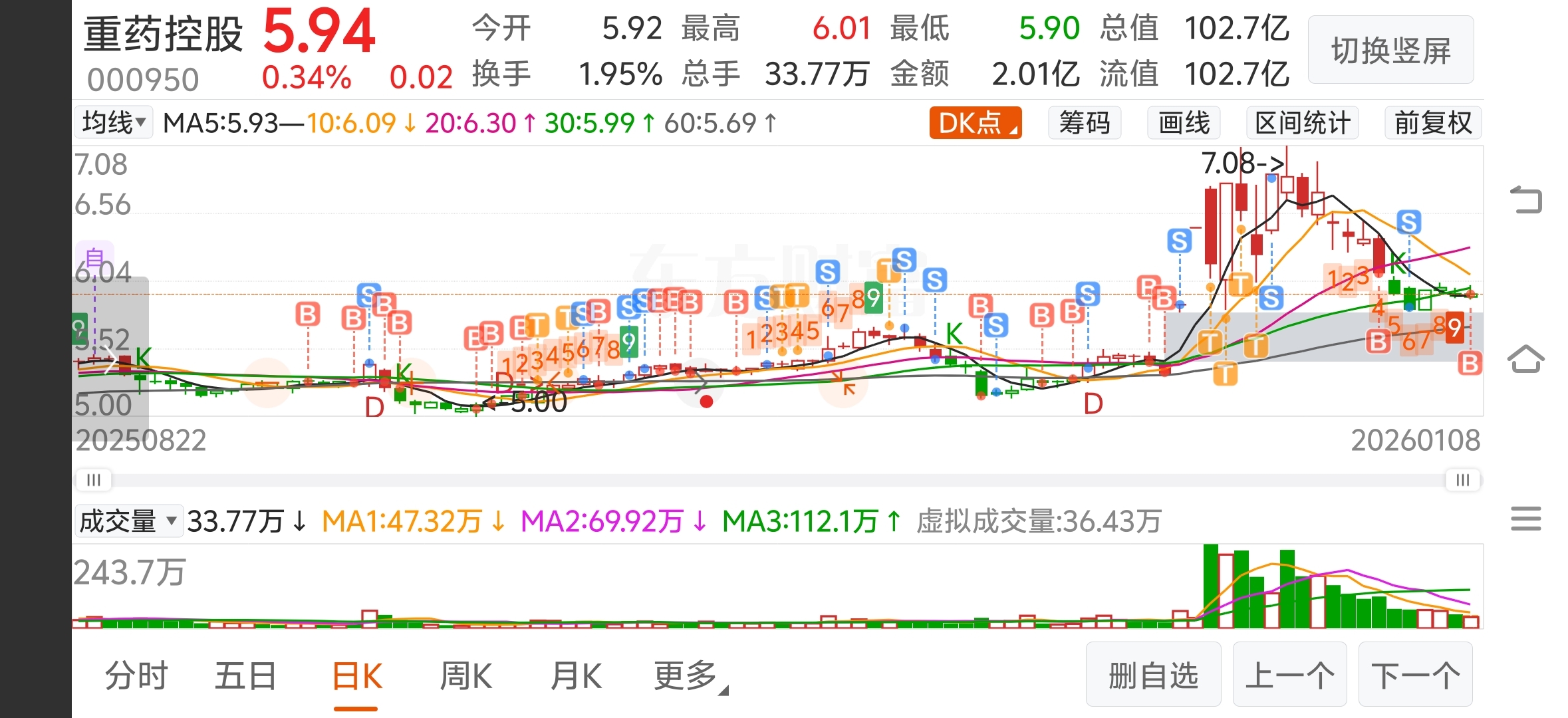Open the three-line menu icon
Viewport: 1568px width, 718px height.
click(x=1525, y=519)
